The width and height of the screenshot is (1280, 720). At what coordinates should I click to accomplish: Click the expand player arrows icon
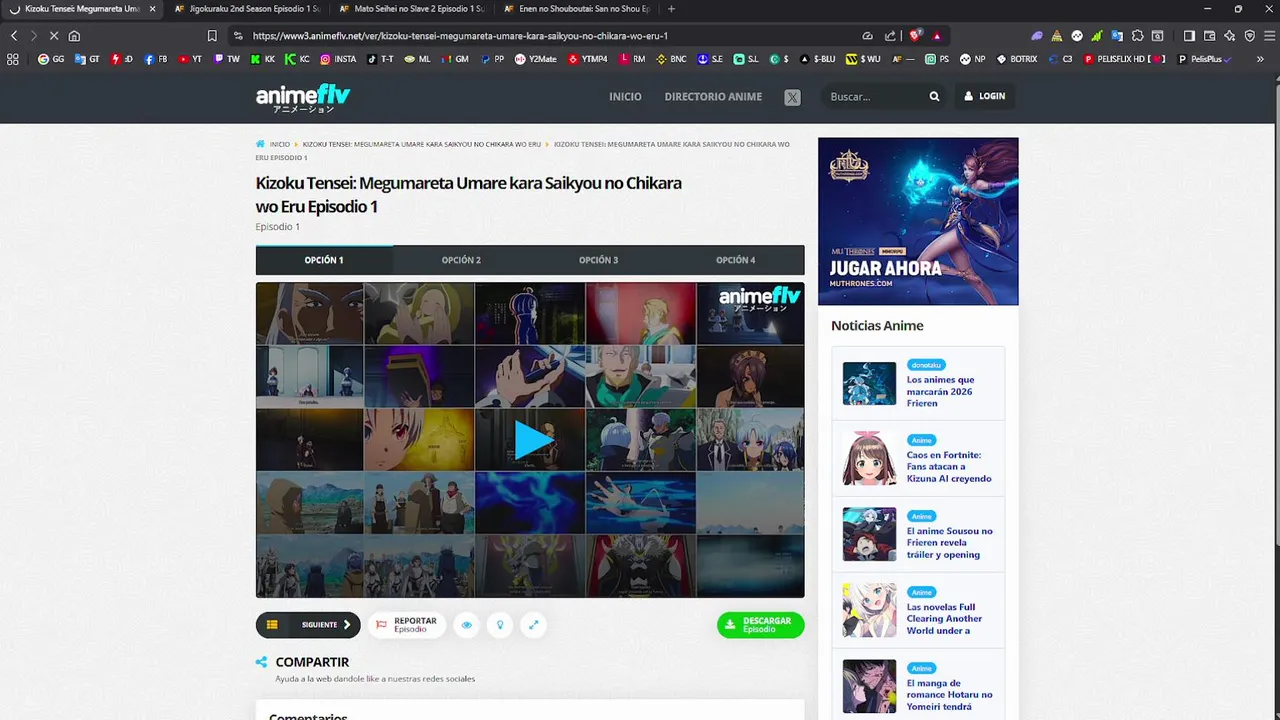[533, 625]
